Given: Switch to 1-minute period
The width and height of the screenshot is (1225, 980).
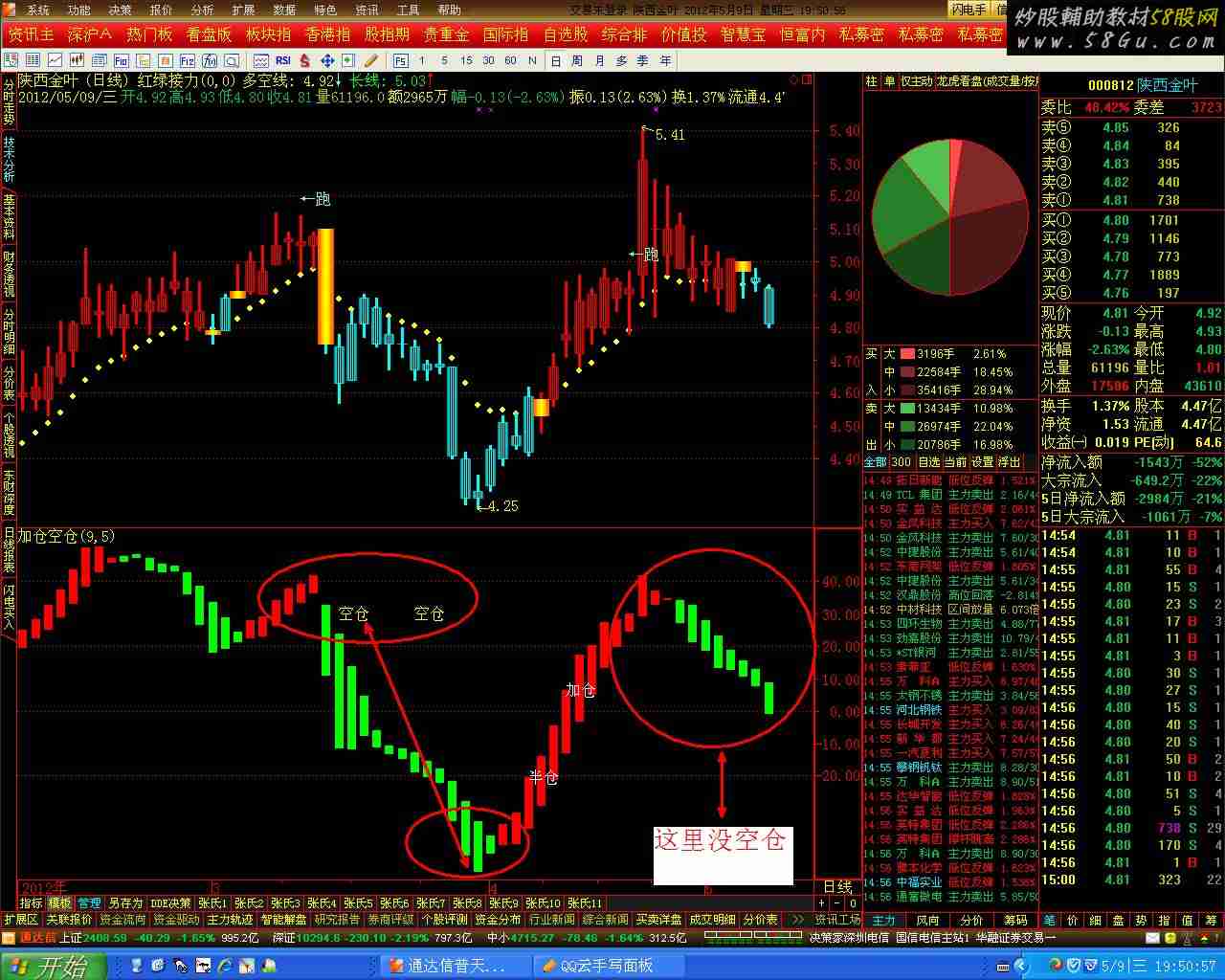Looking at the screenshot, I should click(x=422, y=60).
